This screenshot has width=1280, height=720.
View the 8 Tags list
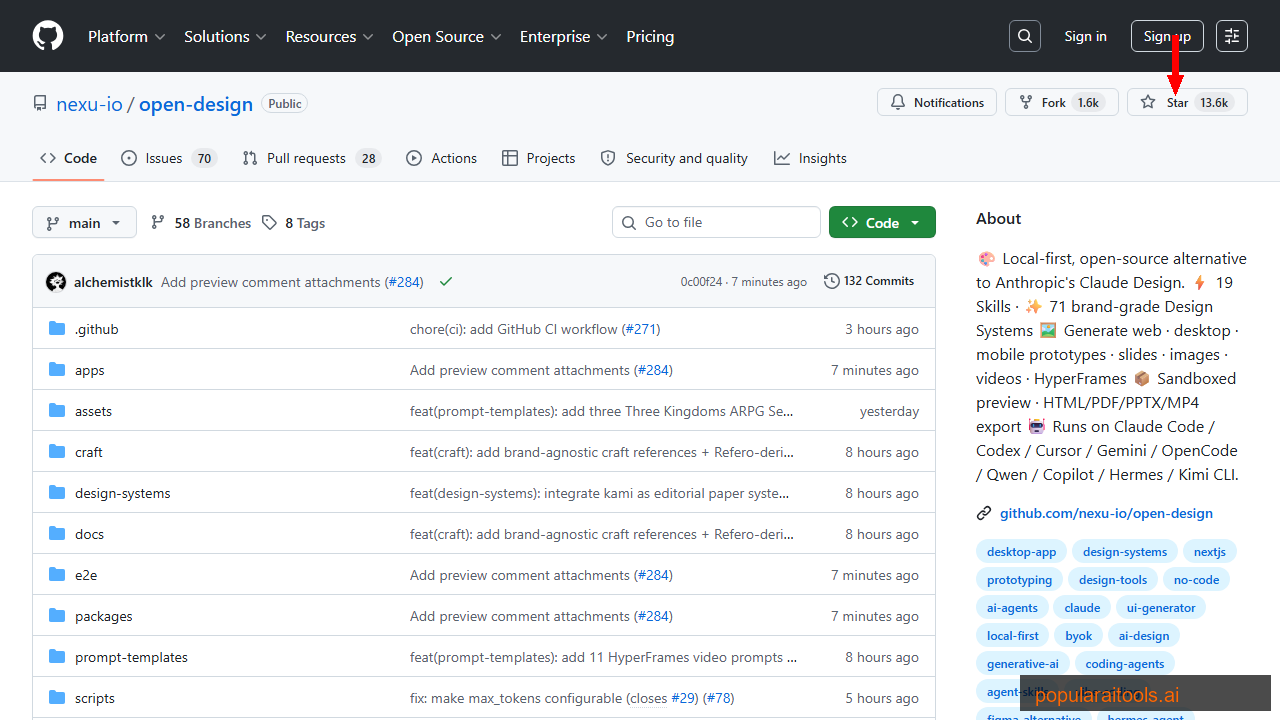(294, 223)
